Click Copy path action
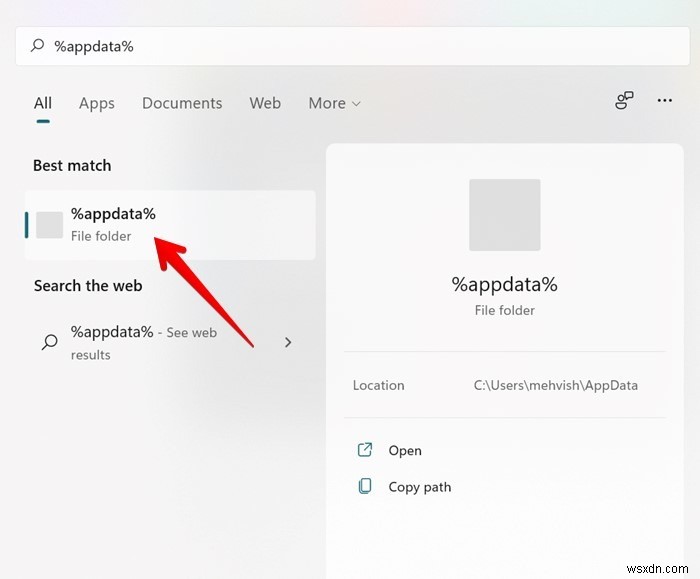This screenshot has width=700, height=579. [x=420, y=487]
